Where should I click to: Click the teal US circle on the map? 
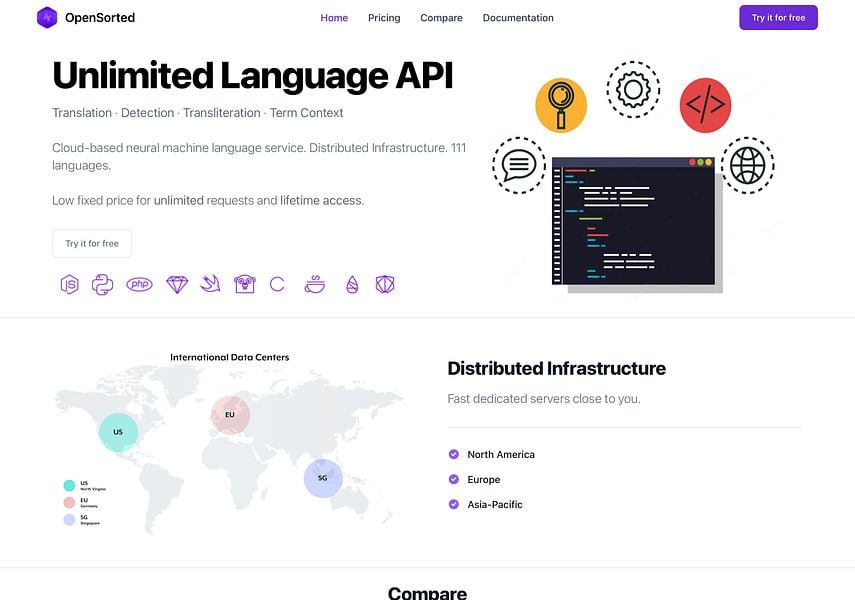click(118, 432)
